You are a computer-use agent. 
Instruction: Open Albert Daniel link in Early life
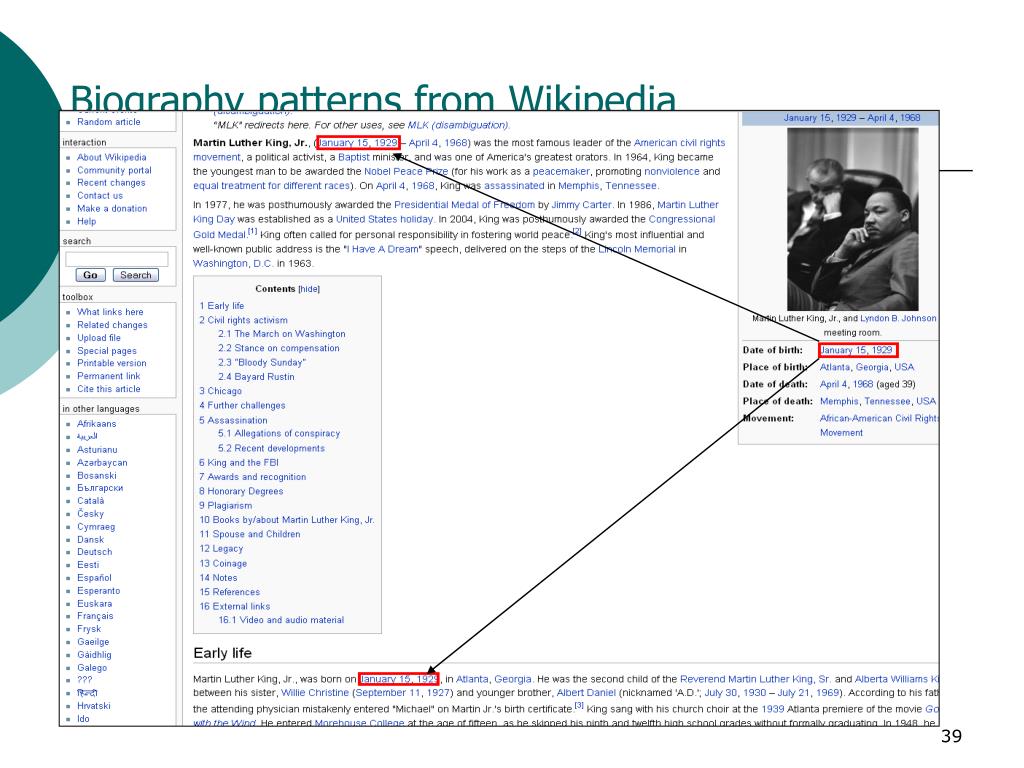click(586, 693)
